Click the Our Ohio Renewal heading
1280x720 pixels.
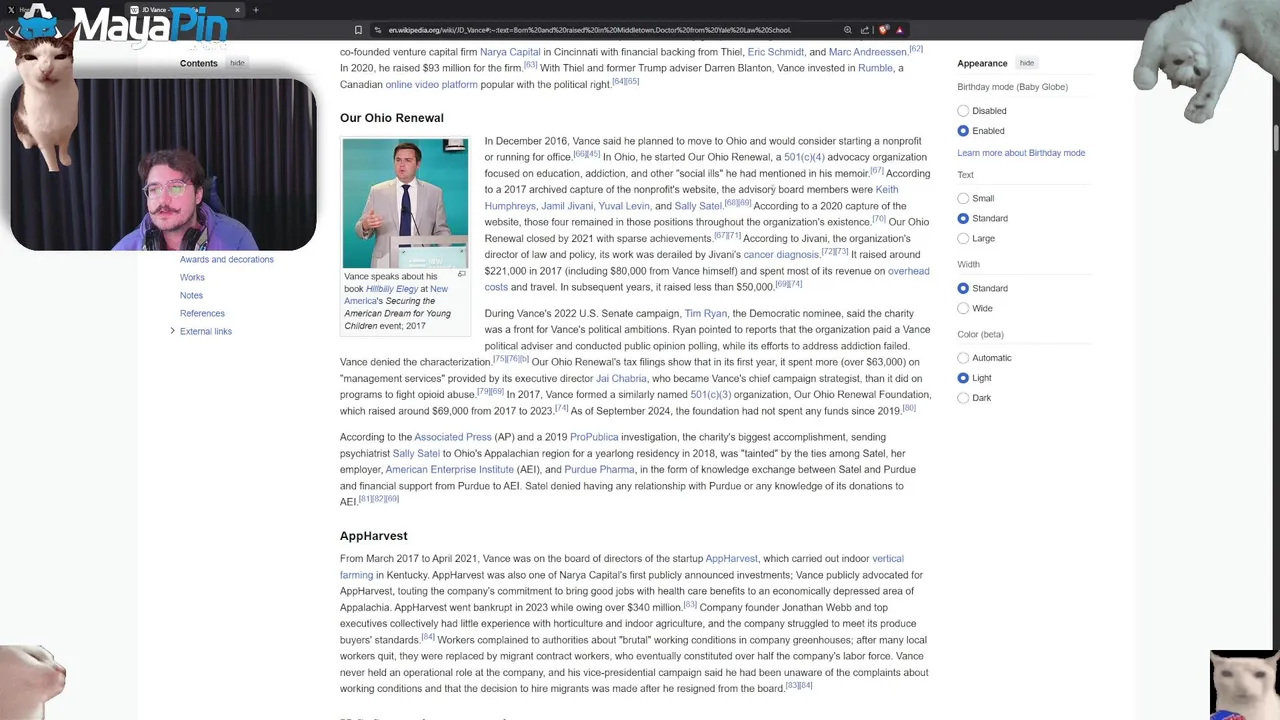(x=392, y=118)
